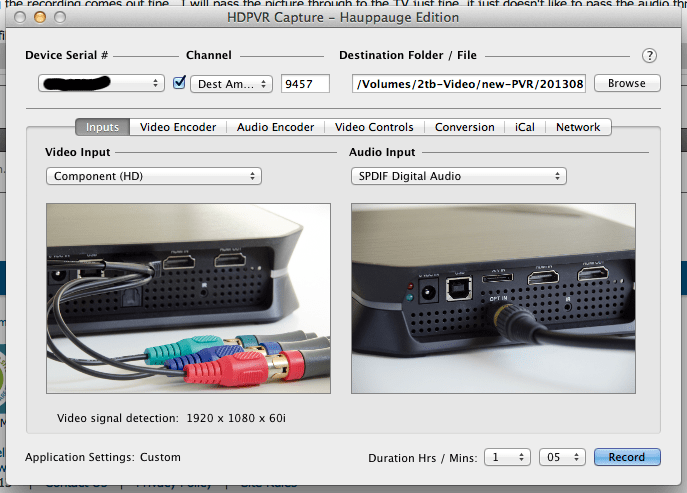
Task: Open the Device Serial # dropdown
Action: coord(102,84)
